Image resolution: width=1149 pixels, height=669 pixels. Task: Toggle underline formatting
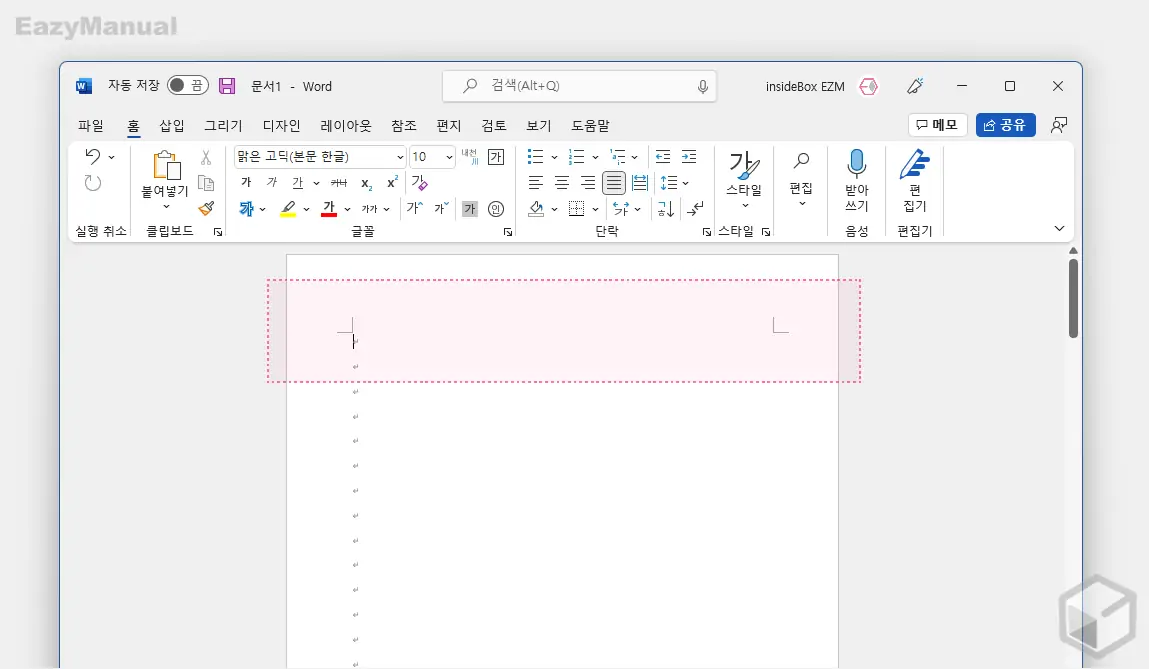point(298,182)
